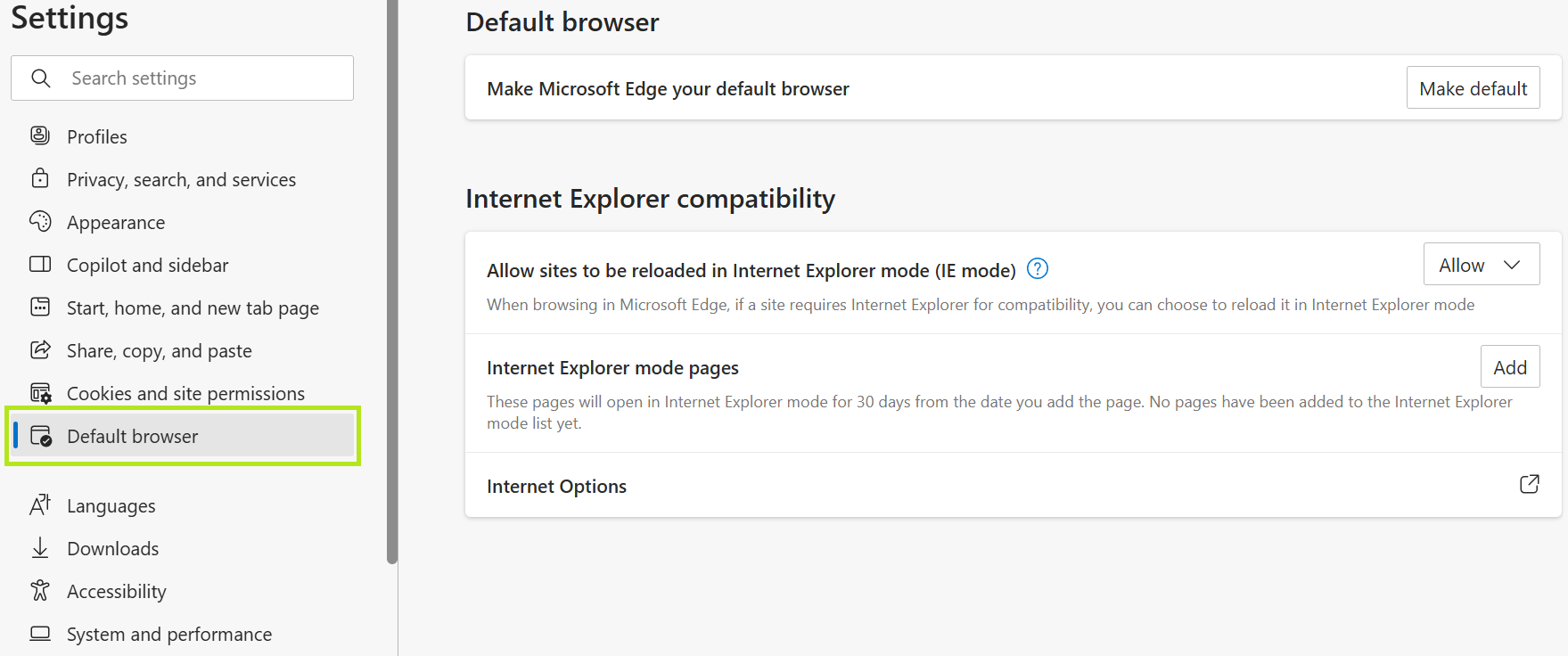Image resolution: width=1568 pixels, height=656 pixels.
Task: Open the Internet Options row
Action: pos(1013,486)
